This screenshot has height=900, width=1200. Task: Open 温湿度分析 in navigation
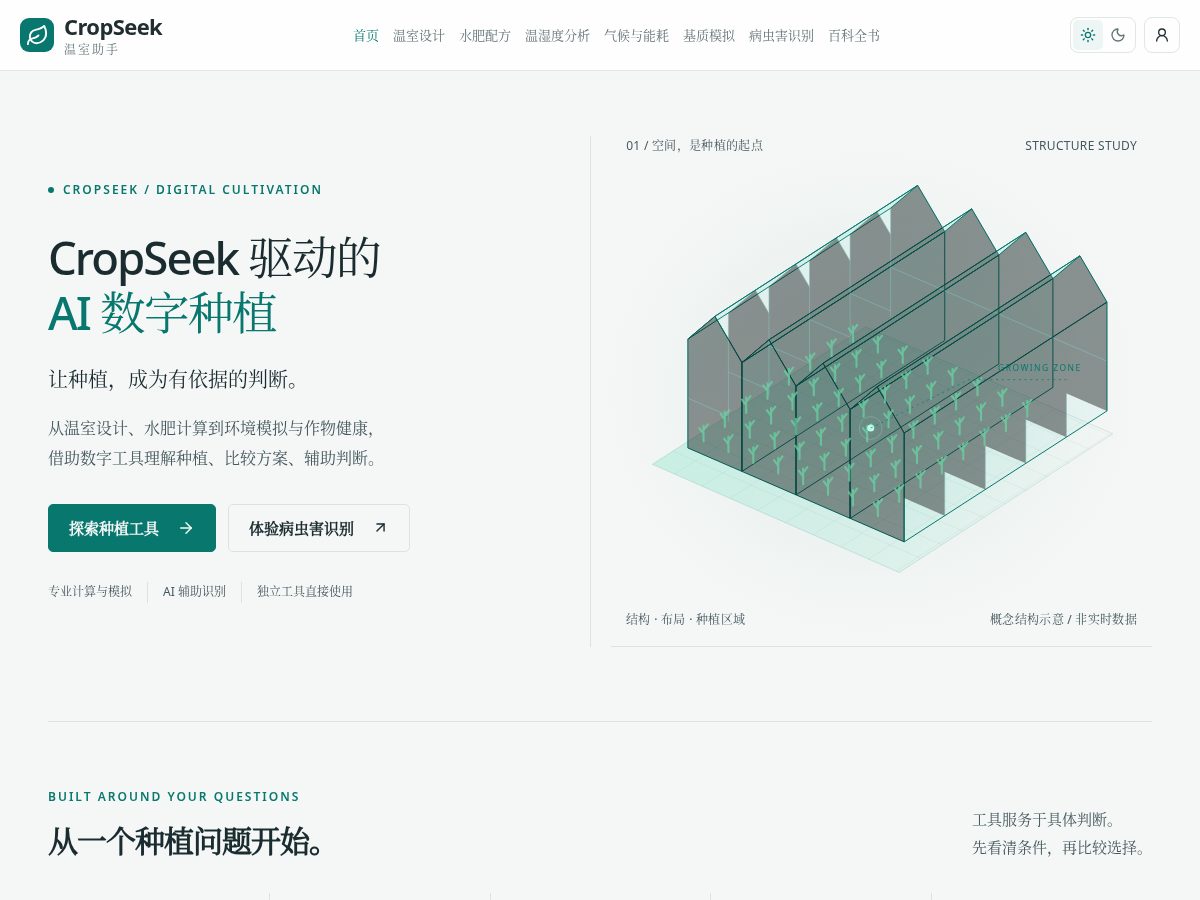[x=557, y=36]
